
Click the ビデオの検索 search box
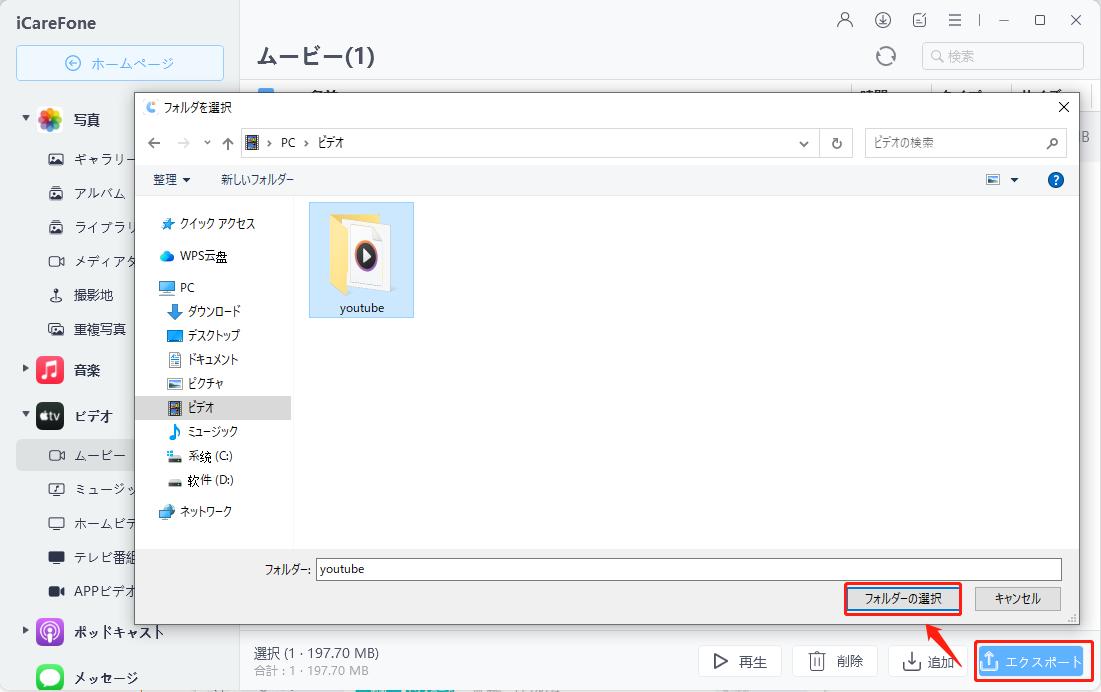tap(965, 143)
